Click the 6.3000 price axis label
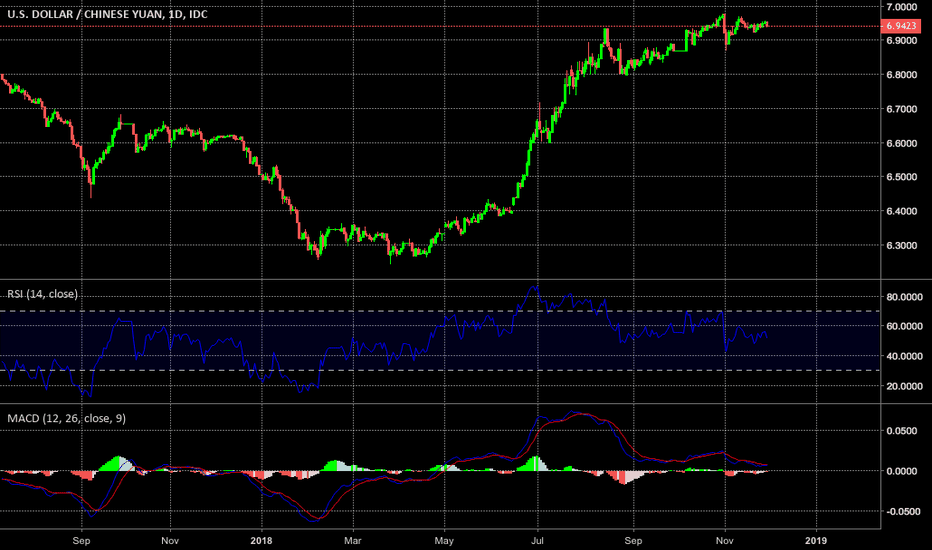The image size is (932, 550). [902, 246]
